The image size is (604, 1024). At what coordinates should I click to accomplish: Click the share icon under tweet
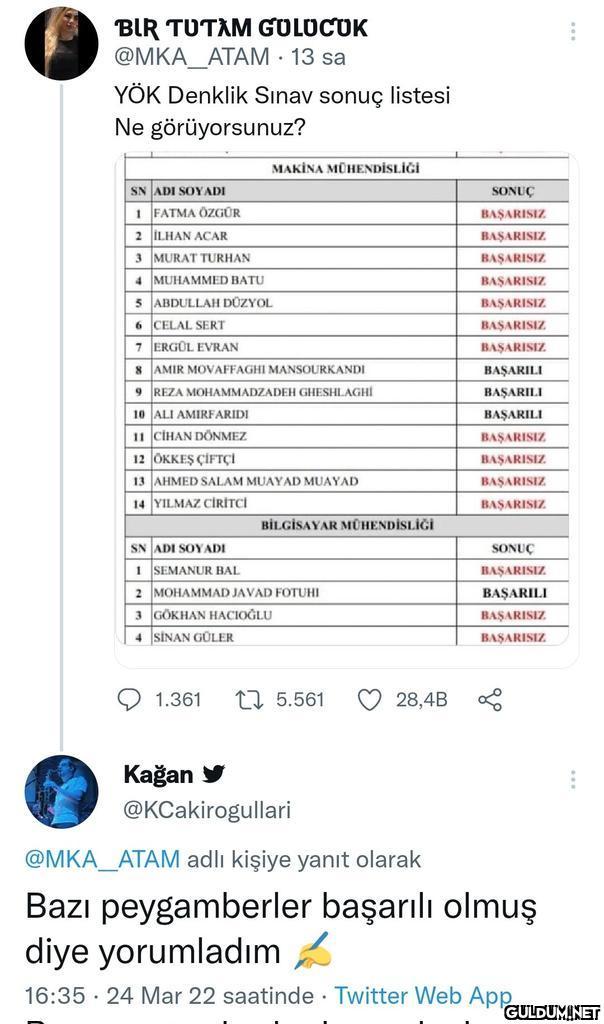(x=490, y=699)
